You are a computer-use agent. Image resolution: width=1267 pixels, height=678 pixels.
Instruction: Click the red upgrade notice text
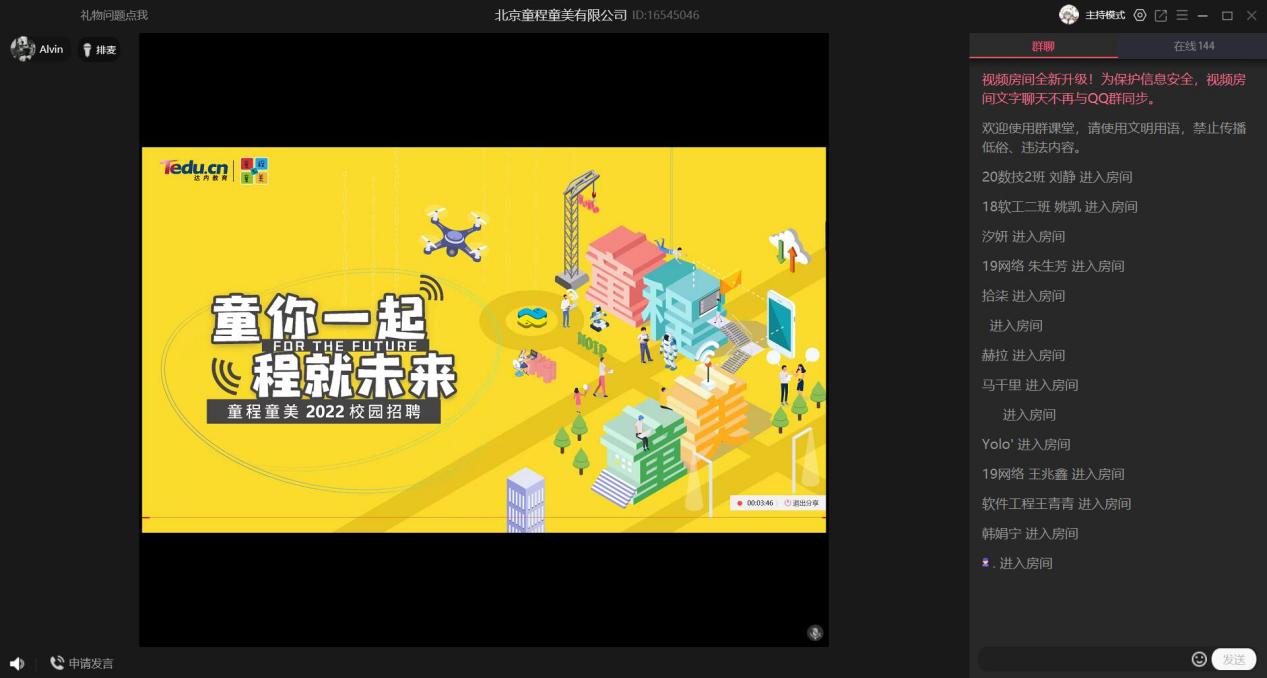point(1114,89)
